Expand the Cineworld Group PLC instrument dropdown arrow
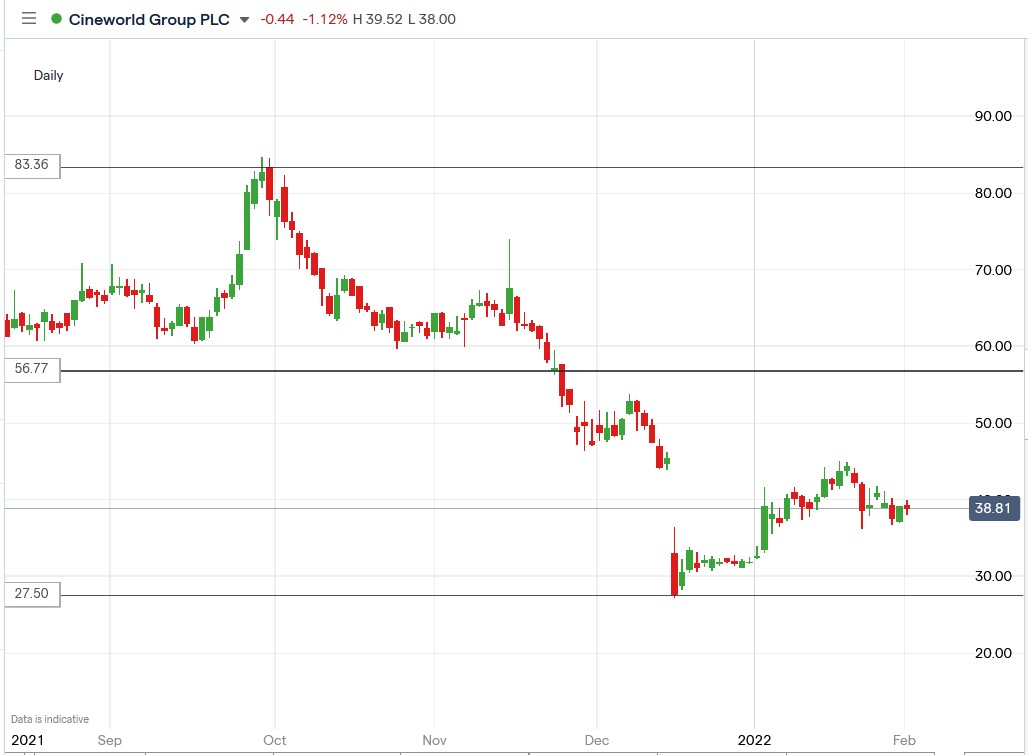The width and height of the screenshot is (1028, 755). coord(245,20)
